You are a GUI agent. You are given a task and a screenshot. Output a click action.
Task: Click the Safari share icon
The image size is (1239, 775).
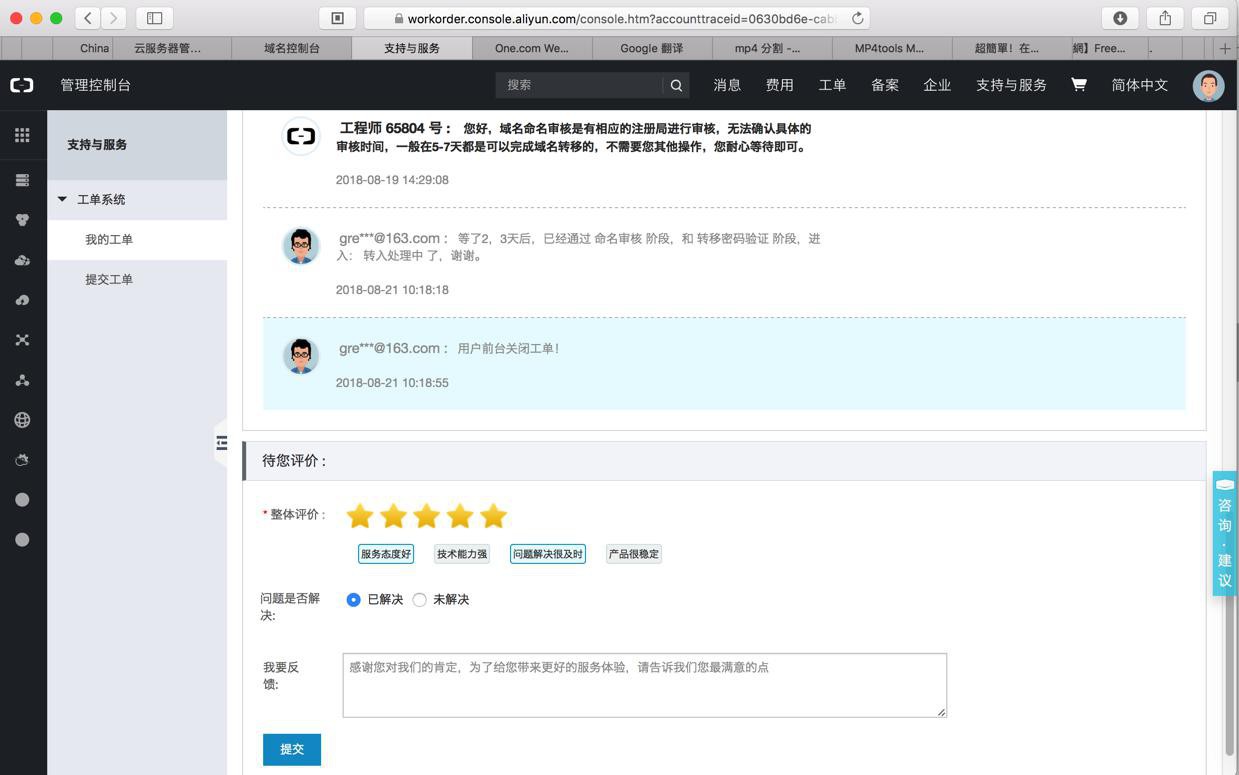pos(1165,18)
